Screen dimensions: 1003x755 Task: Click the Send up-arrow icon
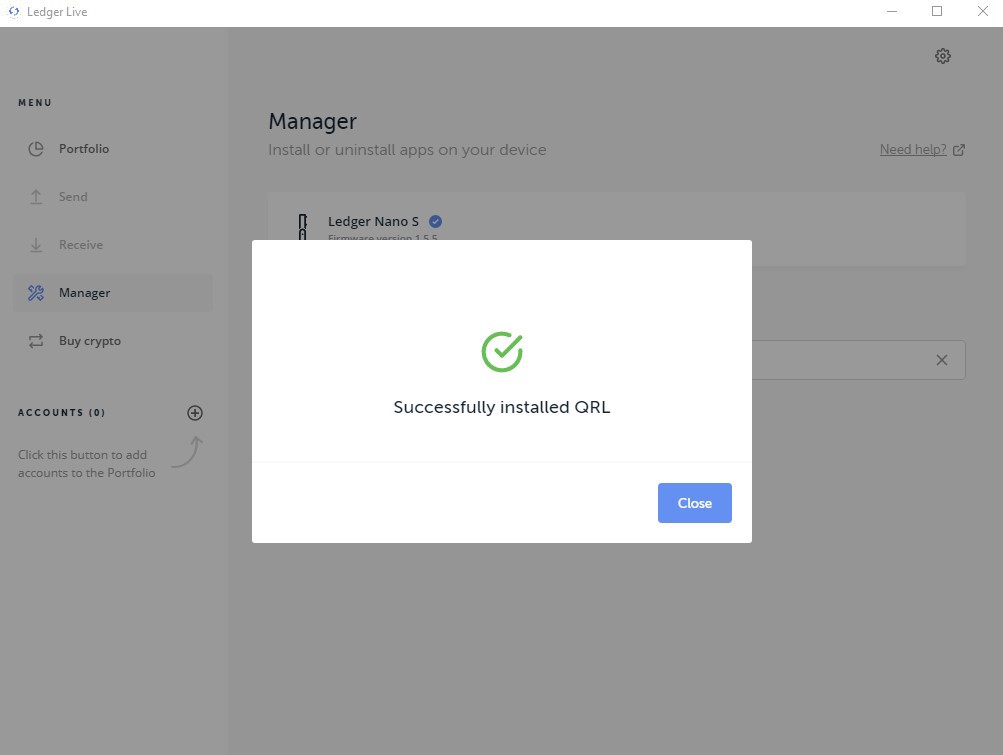pos(36,197)
